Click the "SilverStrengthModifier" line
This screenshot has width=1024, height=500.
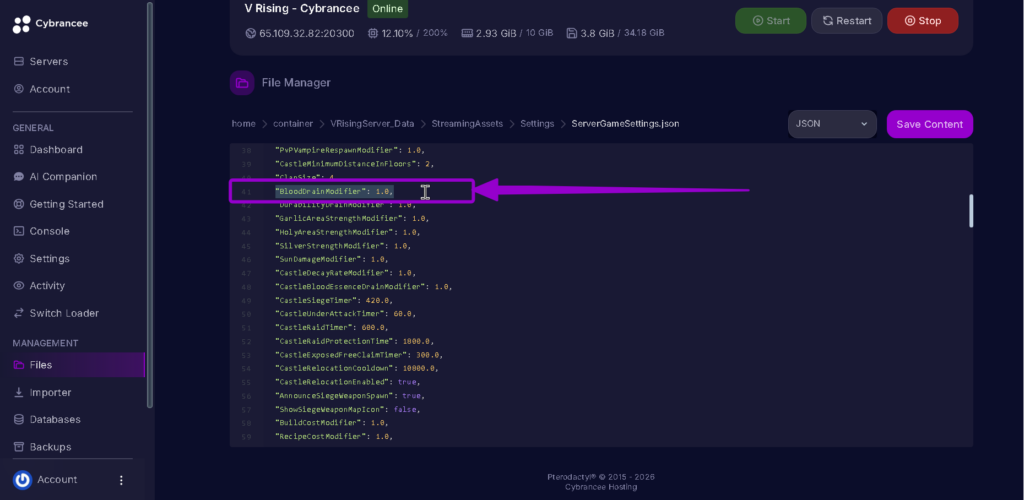pyautogui.click(x=344, y=245)
